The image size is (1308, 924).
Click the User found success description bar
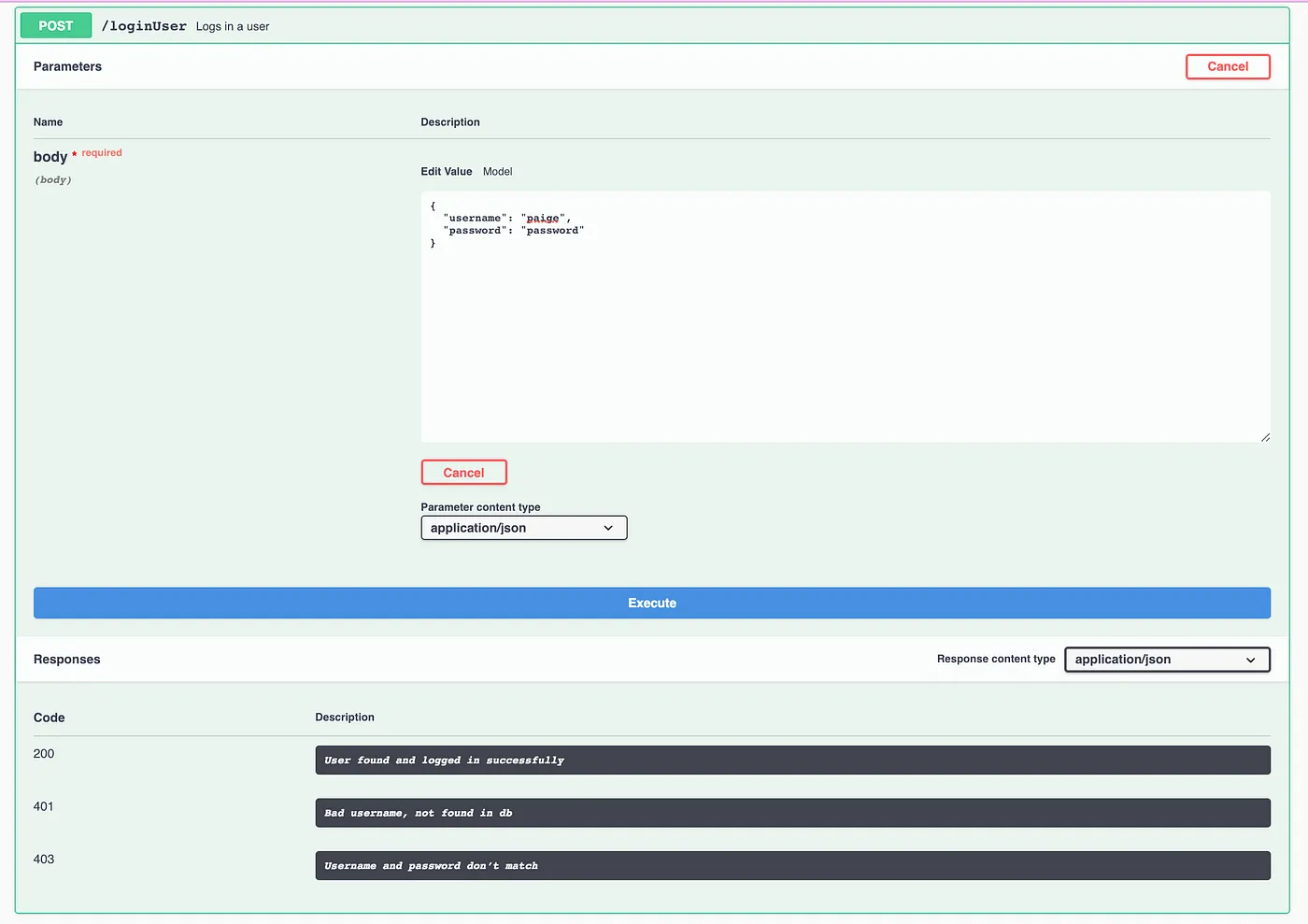[x=791, y=760]
